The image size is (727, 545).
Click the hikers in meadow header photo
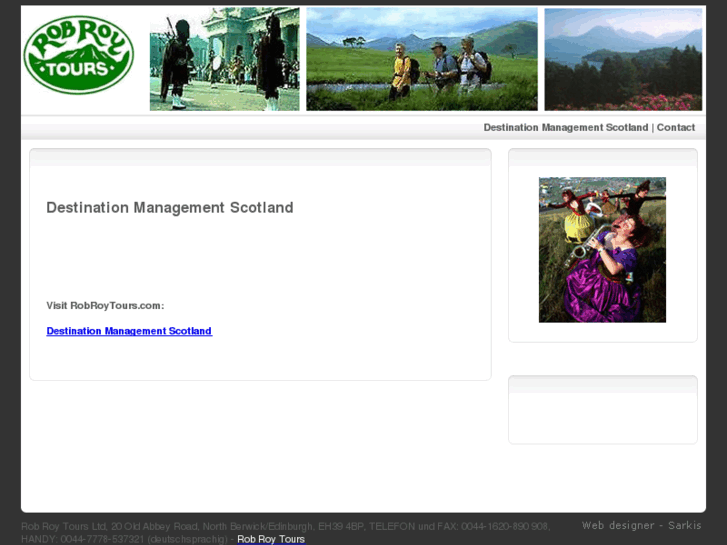422,59
